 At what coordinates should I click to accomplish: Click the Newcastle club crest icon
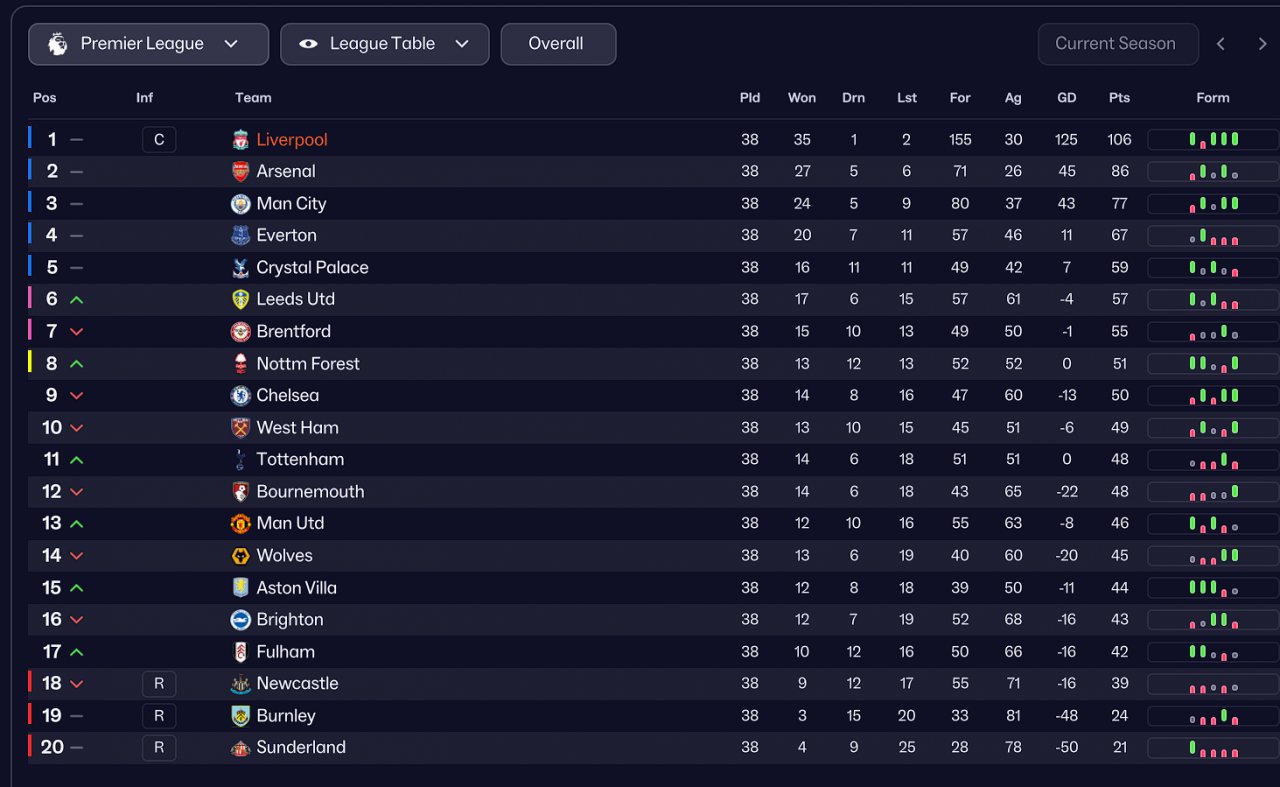pos(240,684)
